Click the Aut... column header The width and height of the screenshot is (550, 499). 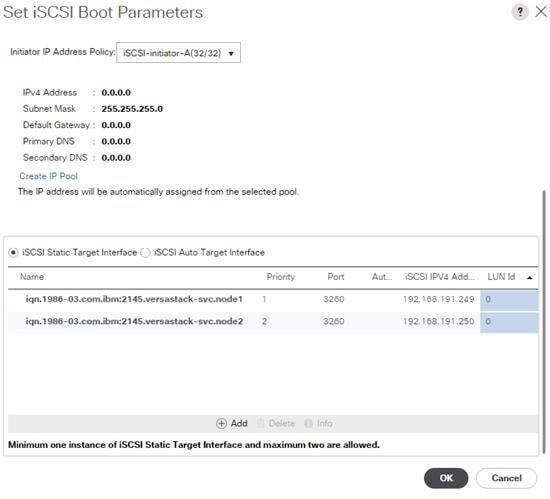click(x=382, y=277)
